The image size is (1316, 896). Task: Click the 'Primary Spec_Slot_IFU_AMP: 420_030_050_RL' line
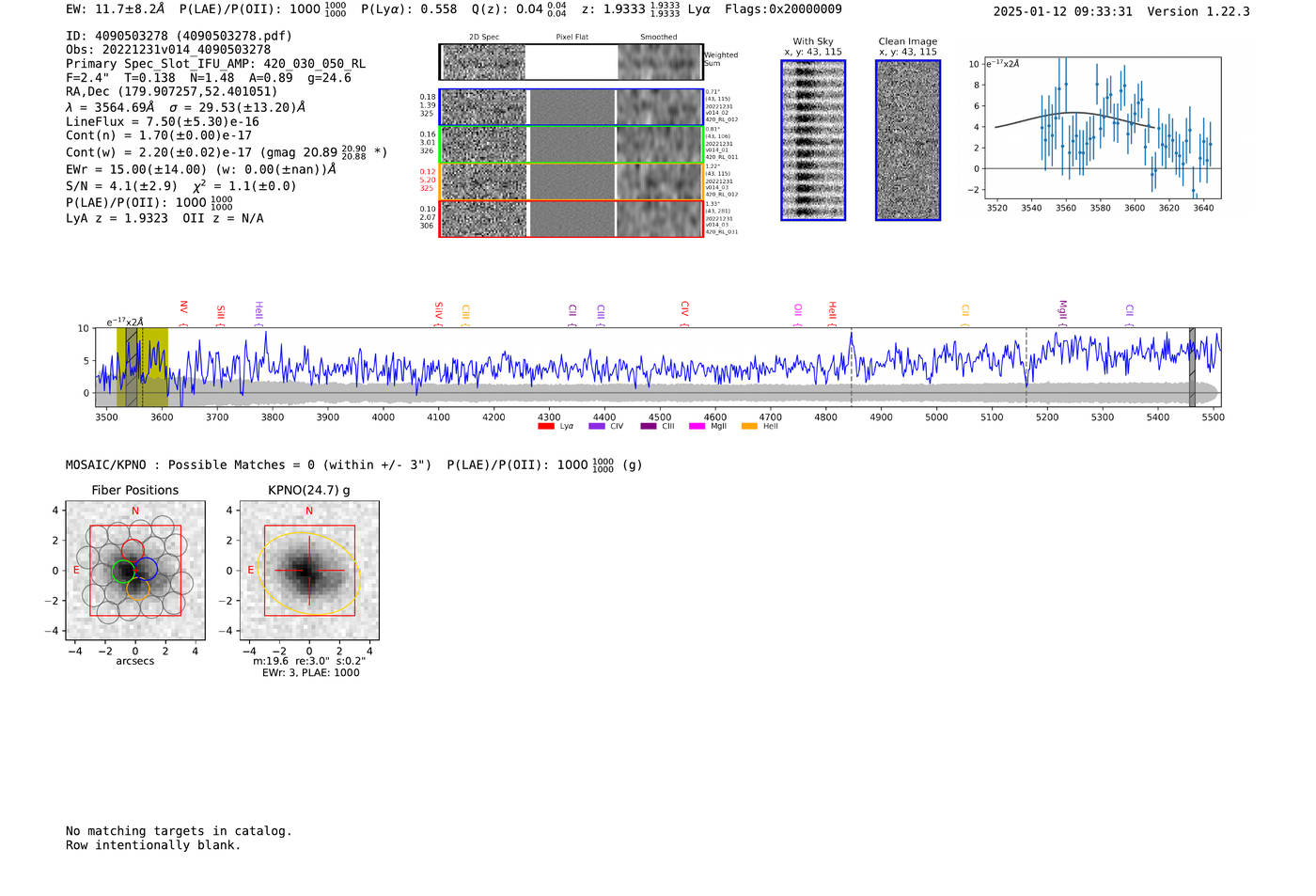pyautogui.click(x=215, y=63)
